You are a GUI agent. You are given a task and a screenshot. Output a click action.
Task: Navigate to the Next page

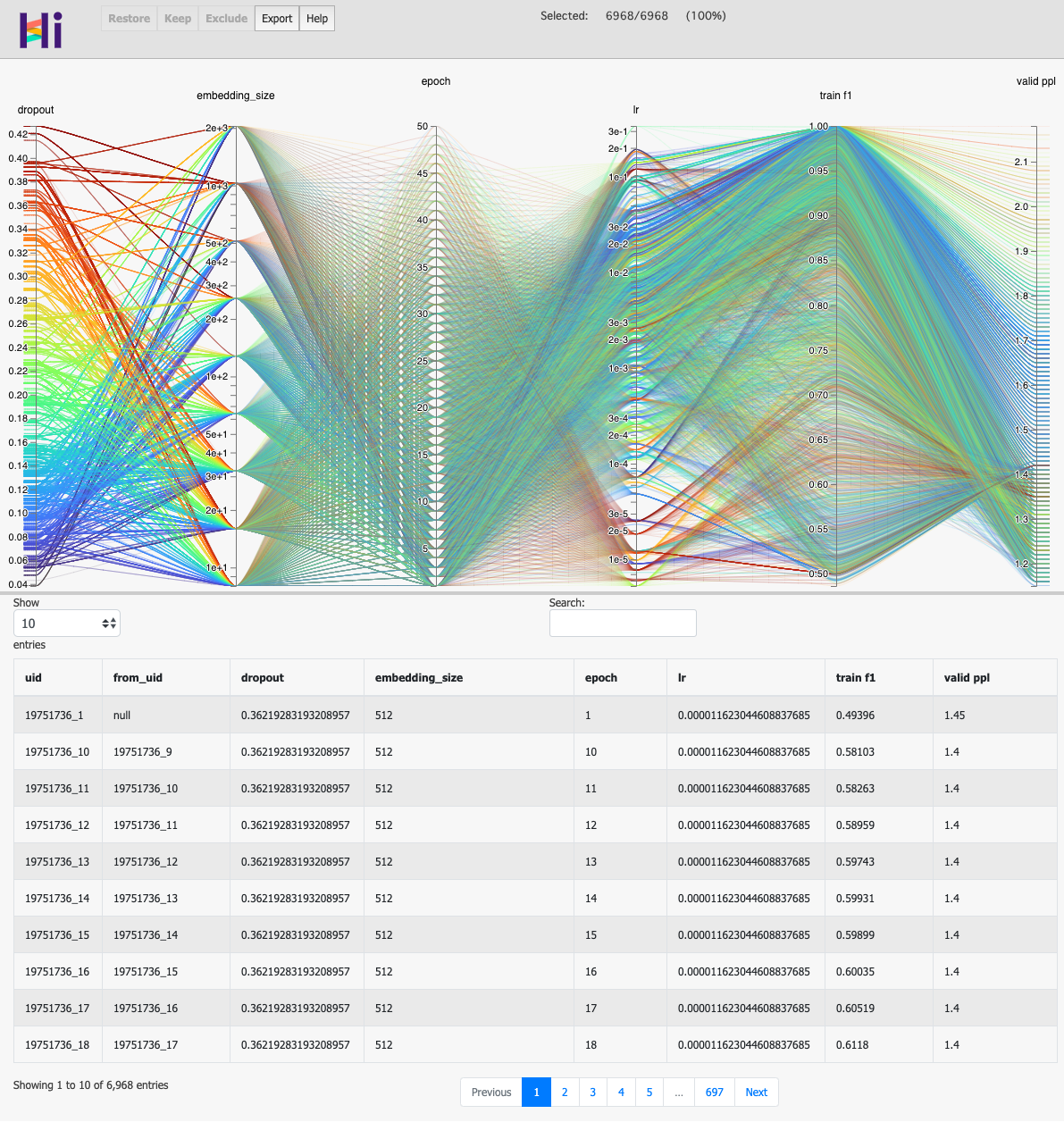coord(756,1092)
